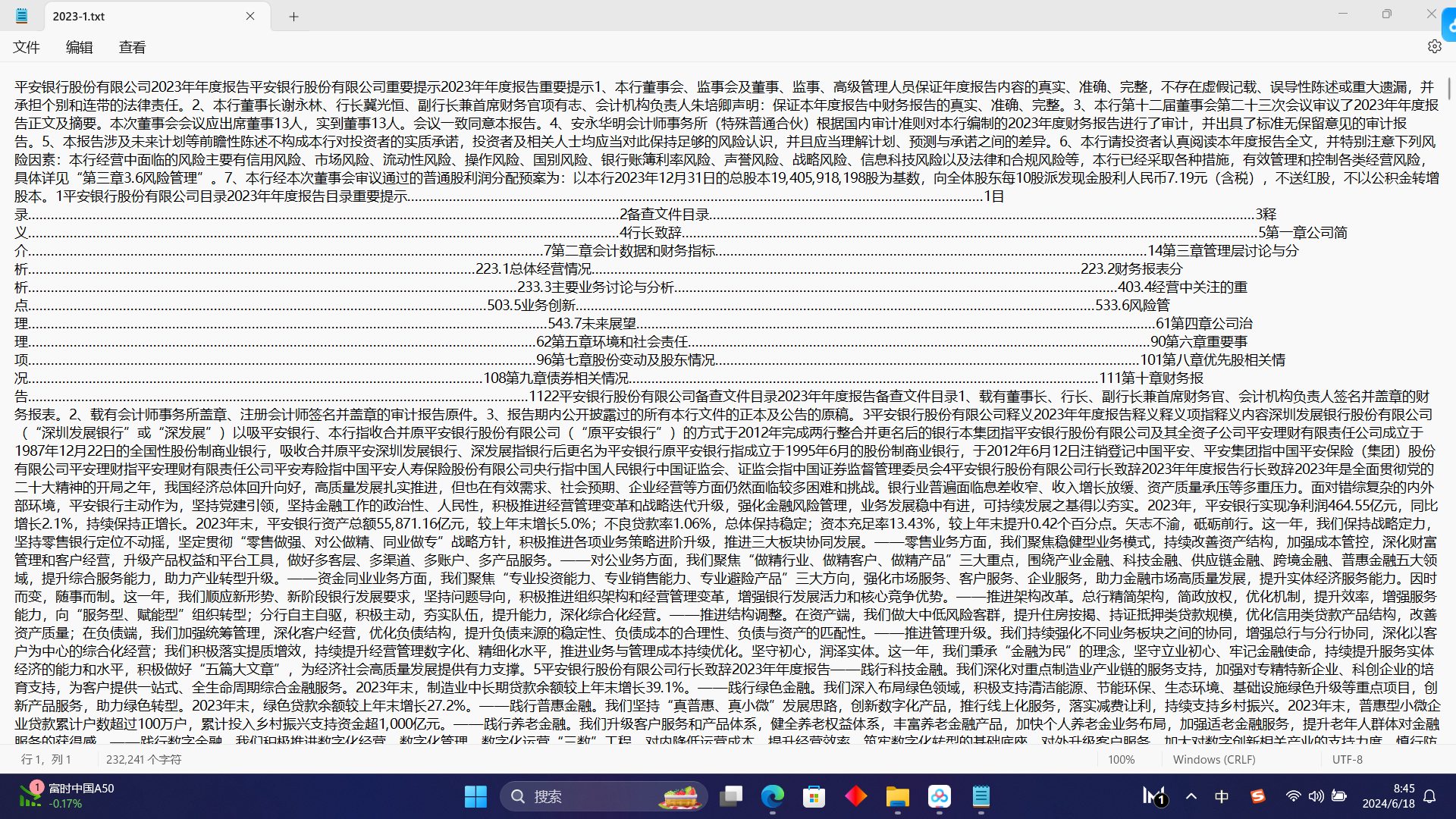Image resolution: width=1456 pixels, height=819 pixels.
Task: Open the 富时中国A50 stock widget
Action: tap(67, 795)
